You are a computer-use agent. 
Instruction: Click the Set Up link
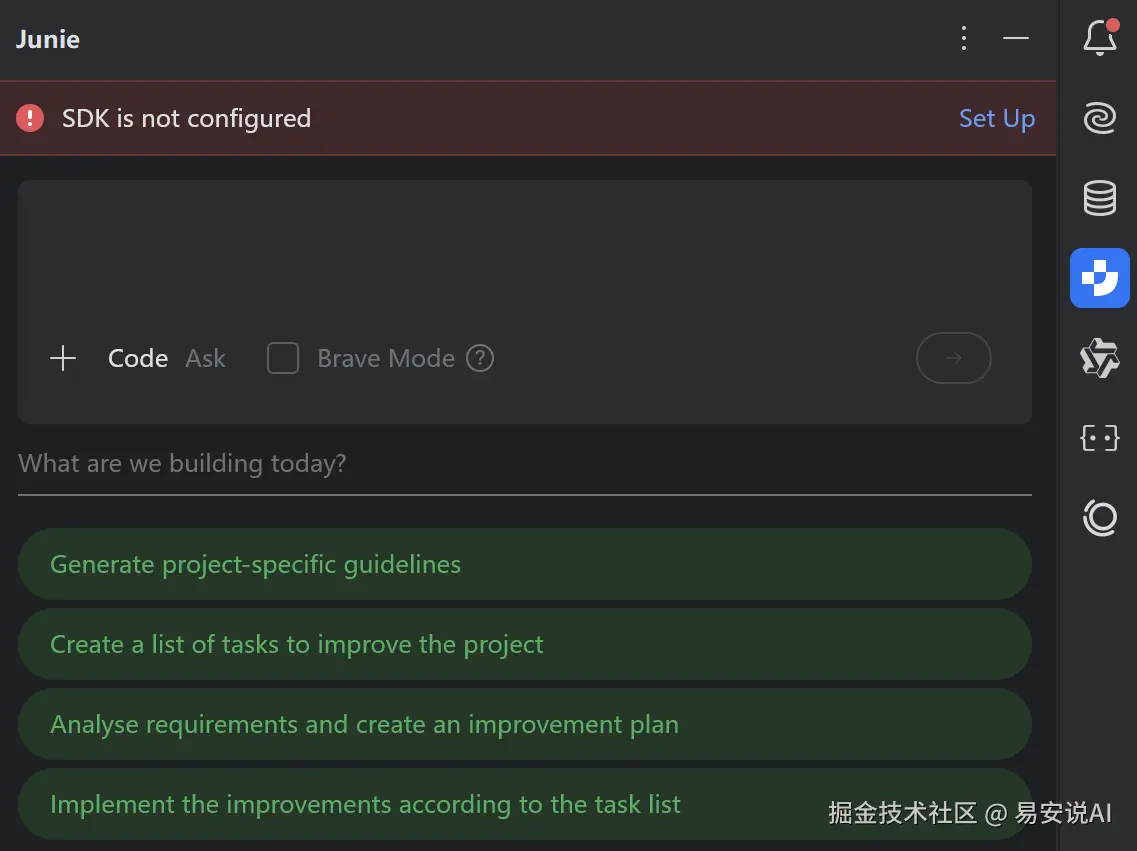(x=996, y=118)
